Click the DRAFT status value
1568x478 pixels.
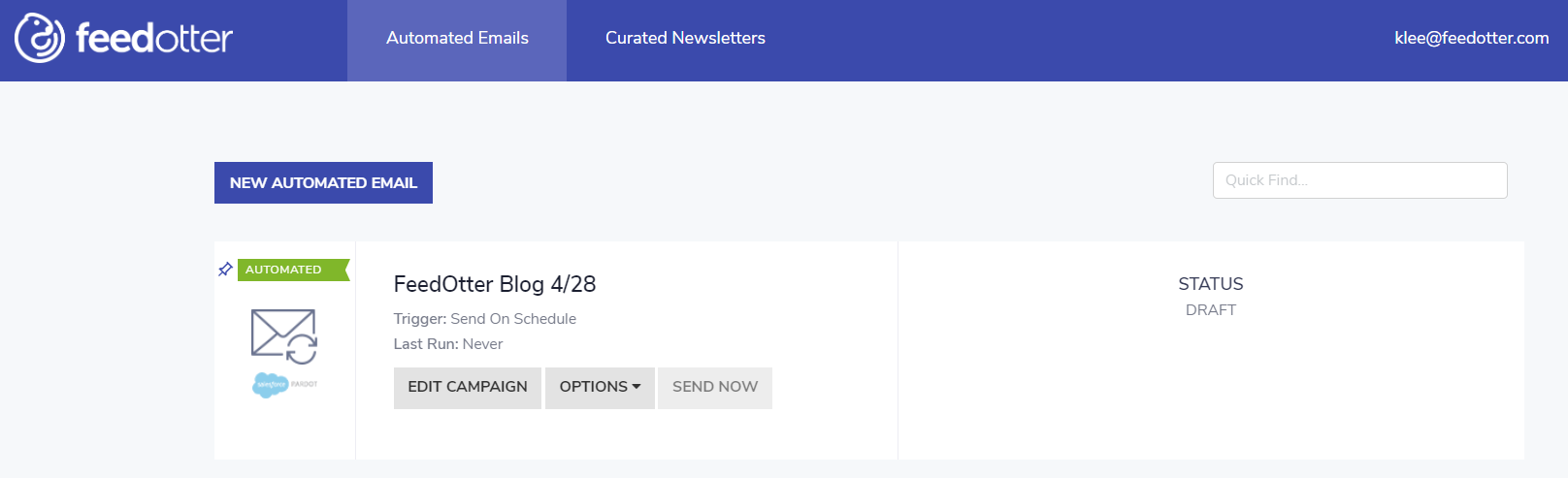point(1211,310)
